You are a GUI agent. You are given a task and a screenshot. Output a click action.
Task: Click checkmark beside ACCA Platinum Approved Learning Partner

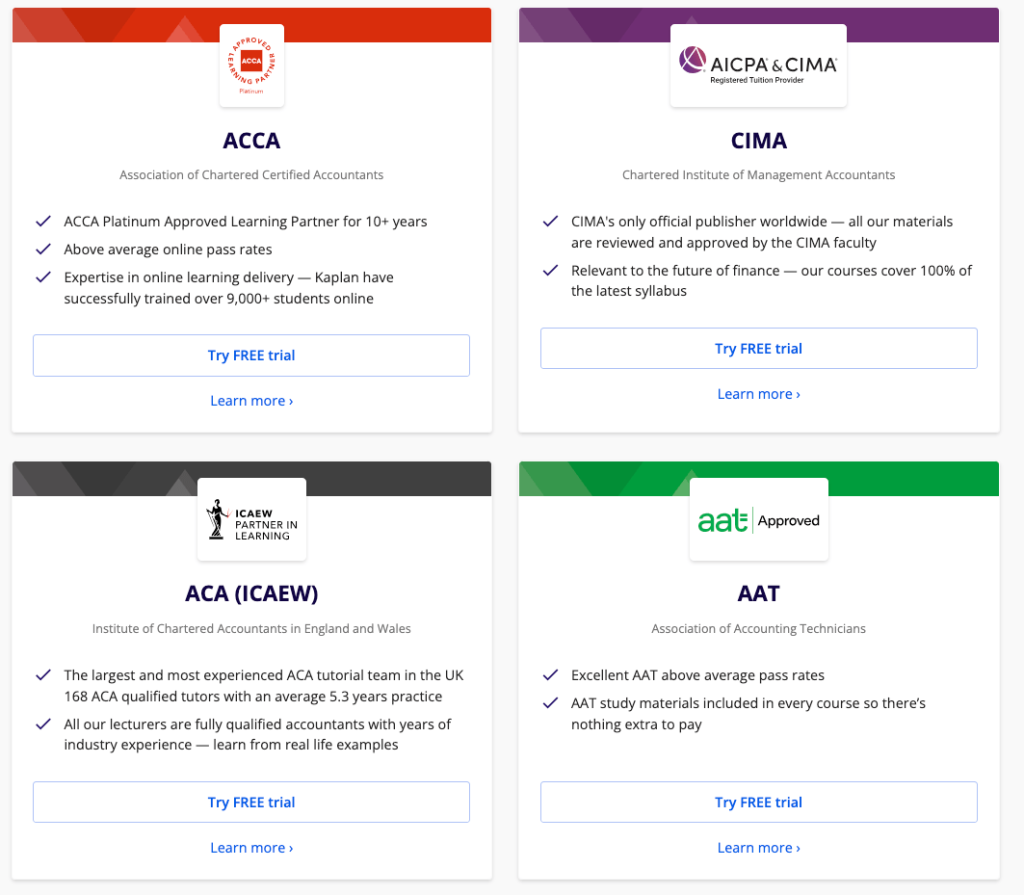coord(43,221)
